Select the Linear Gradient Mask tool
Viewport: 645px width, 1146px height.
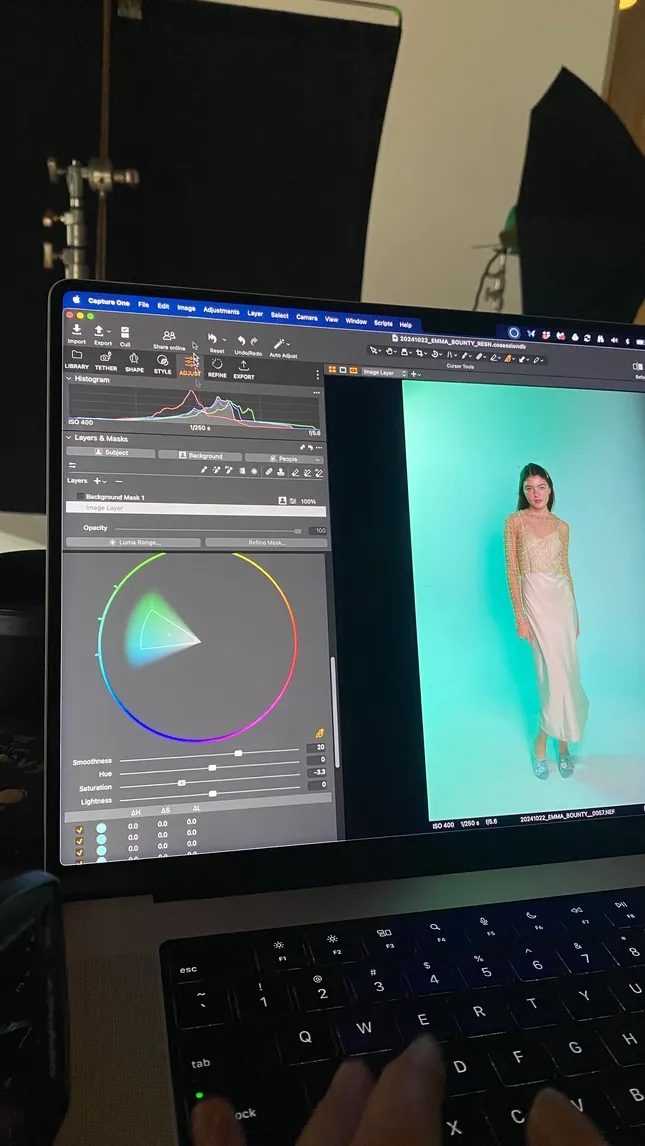(x=243, y=471)
